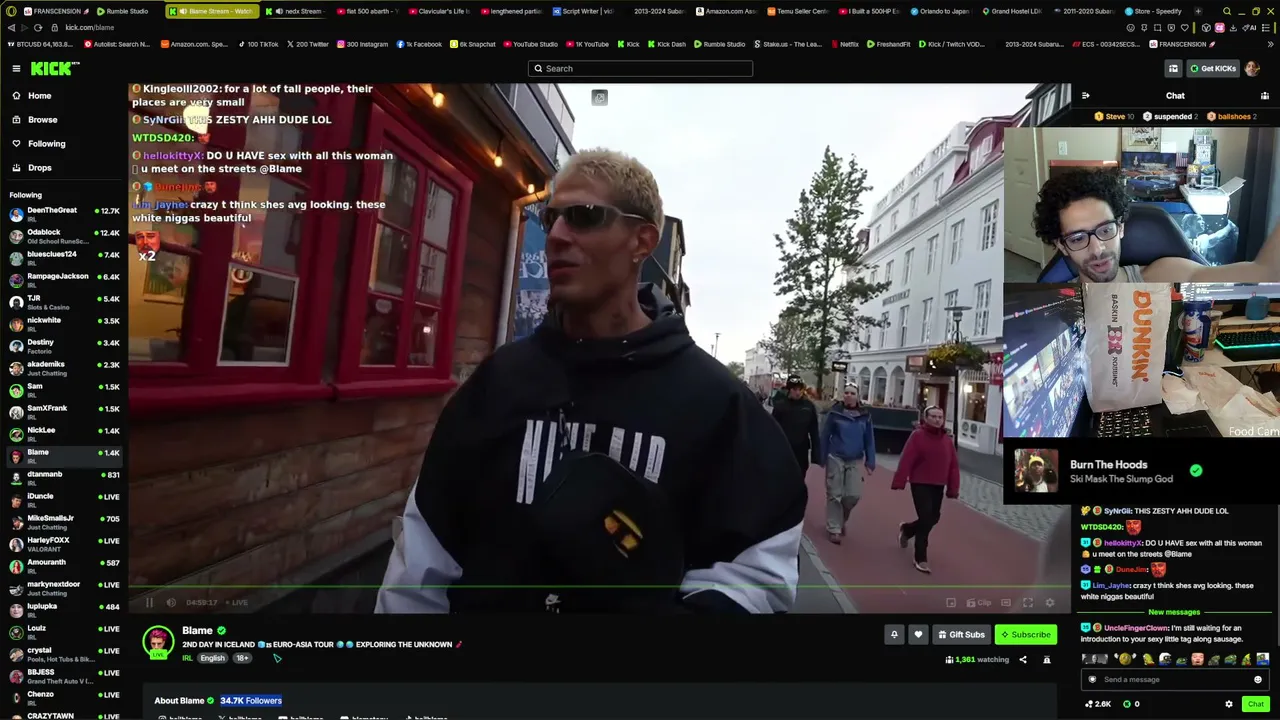
Task: Toggle mini player mode
Action: point(951,602)
